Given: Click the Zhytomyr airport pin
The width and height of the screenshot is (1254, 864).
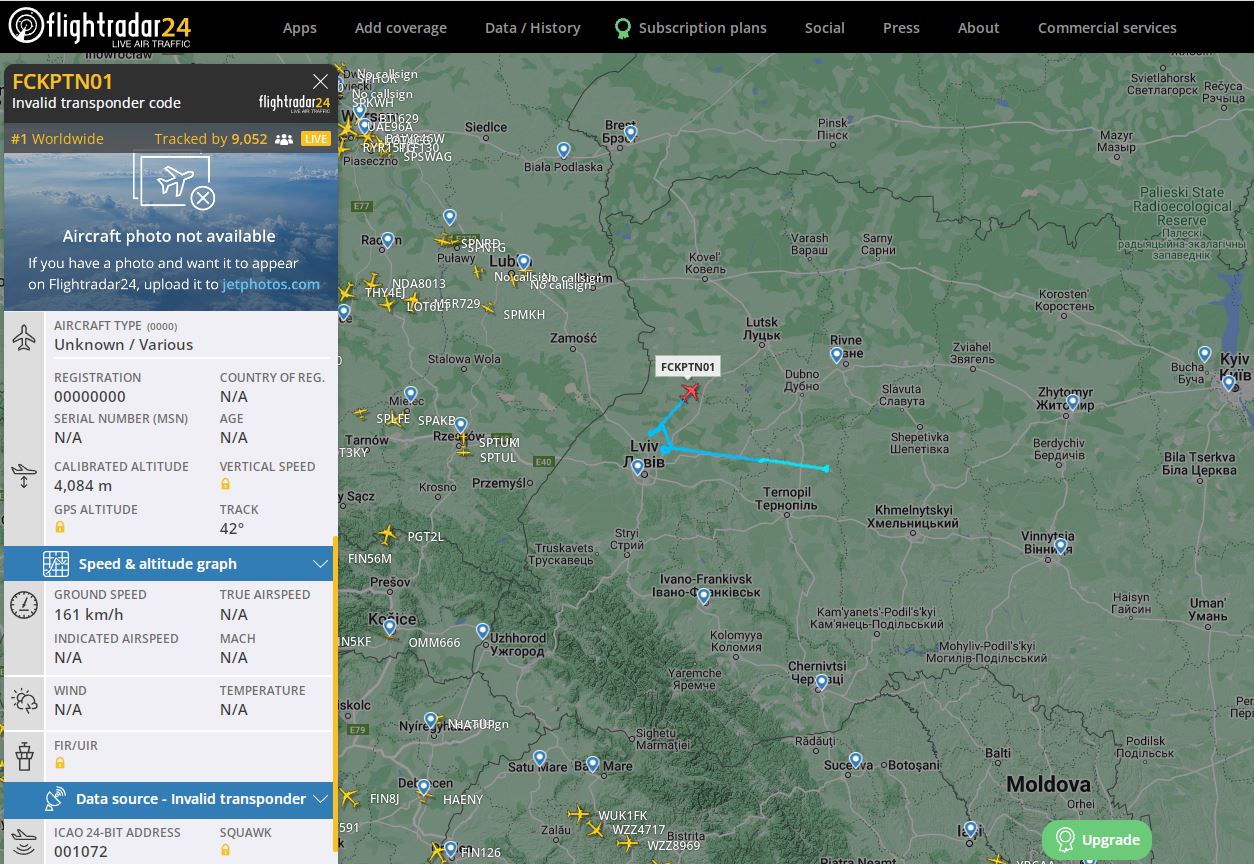Looking at the screenshot, I should pyautogui.click(x=1072, y=403).
